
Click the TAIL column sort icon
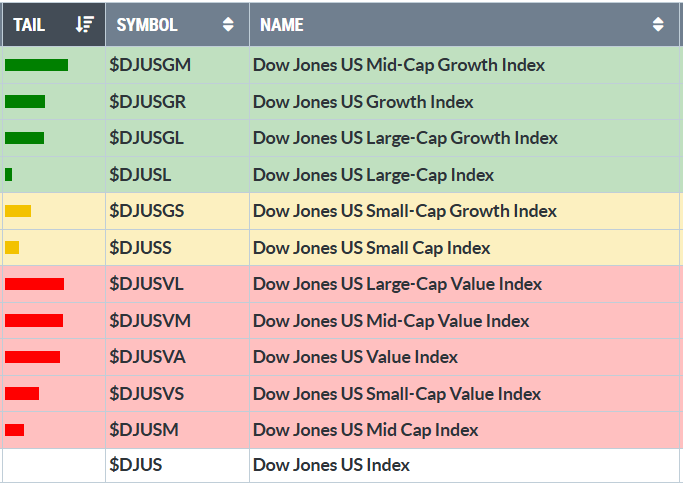coord(85,24)
